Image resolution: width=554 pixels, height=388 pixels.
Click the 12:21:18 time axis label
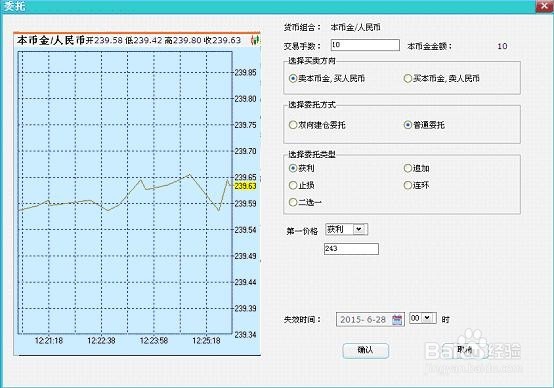pos(49,341)
